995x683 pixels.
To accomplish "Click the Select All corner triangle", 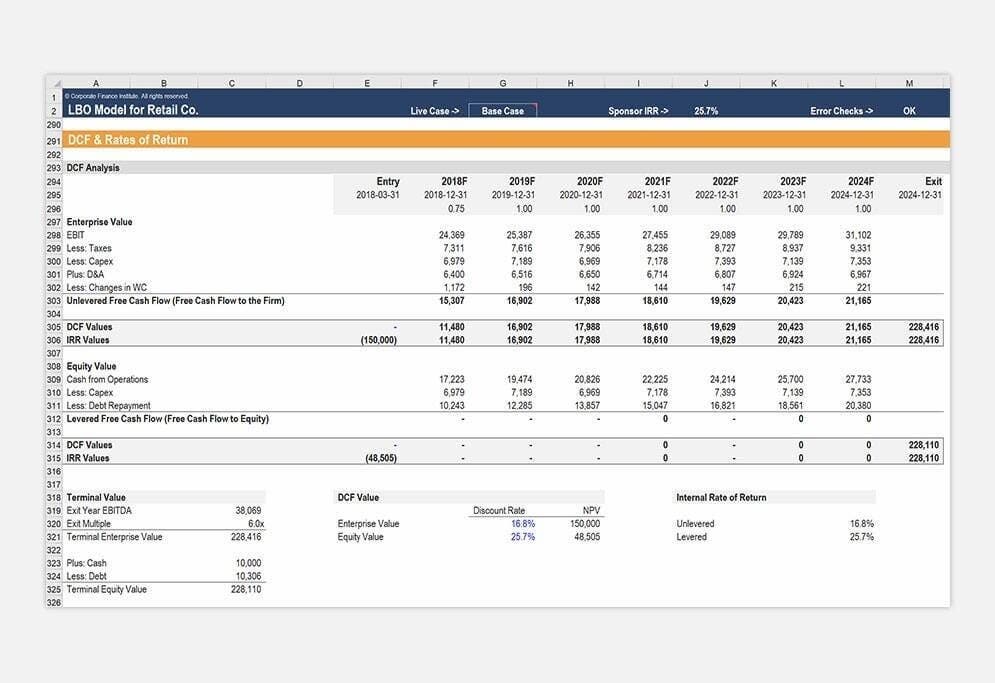I will pyautogui.click(x=57, y=83).
